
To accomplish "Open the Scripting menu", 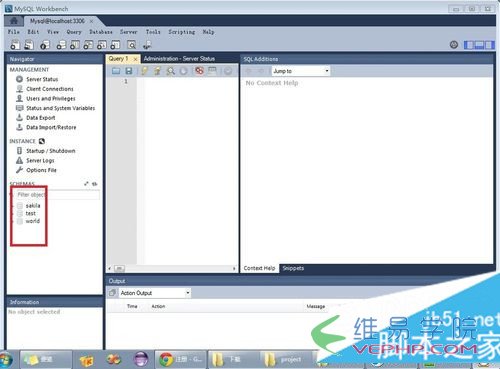I will point(182,32).
